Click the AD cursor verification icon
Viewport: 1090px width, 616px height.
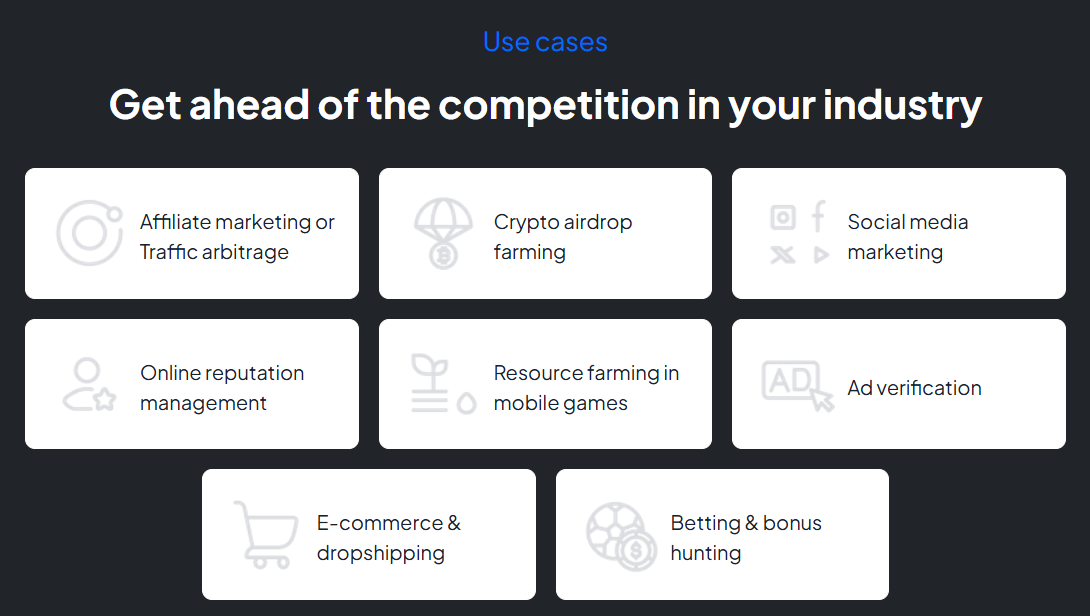coord(798,386)
